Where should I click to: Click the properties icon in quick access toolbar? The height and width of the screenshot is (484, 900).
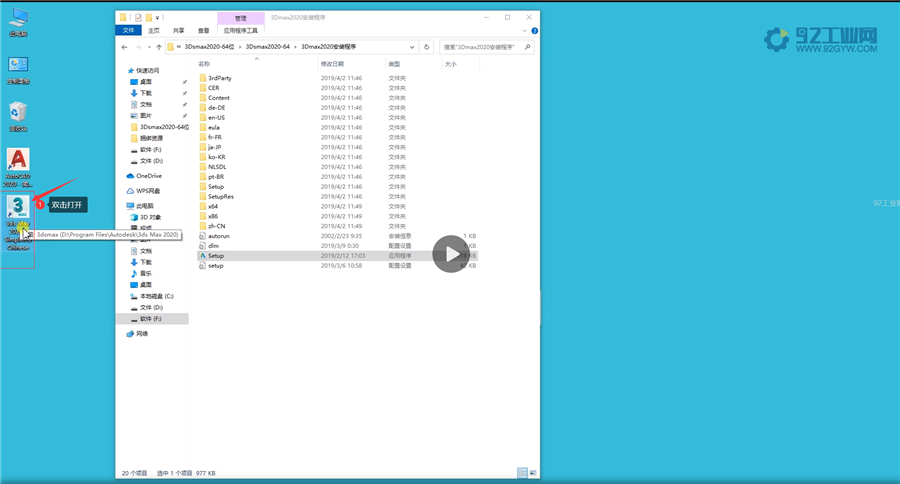[138, 18]
